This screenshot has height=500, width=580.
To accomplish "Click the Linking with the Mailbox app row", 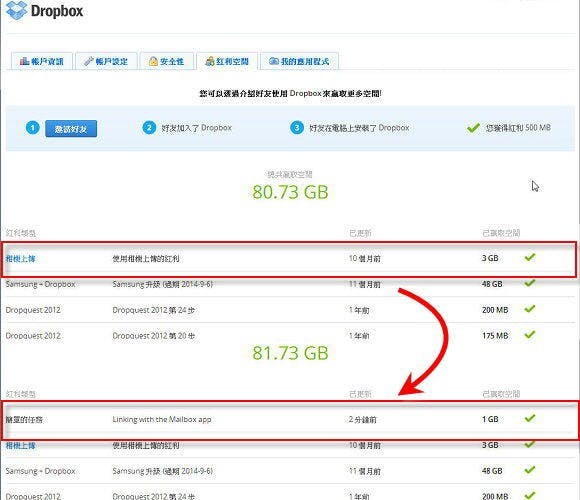I will [290, 420].
